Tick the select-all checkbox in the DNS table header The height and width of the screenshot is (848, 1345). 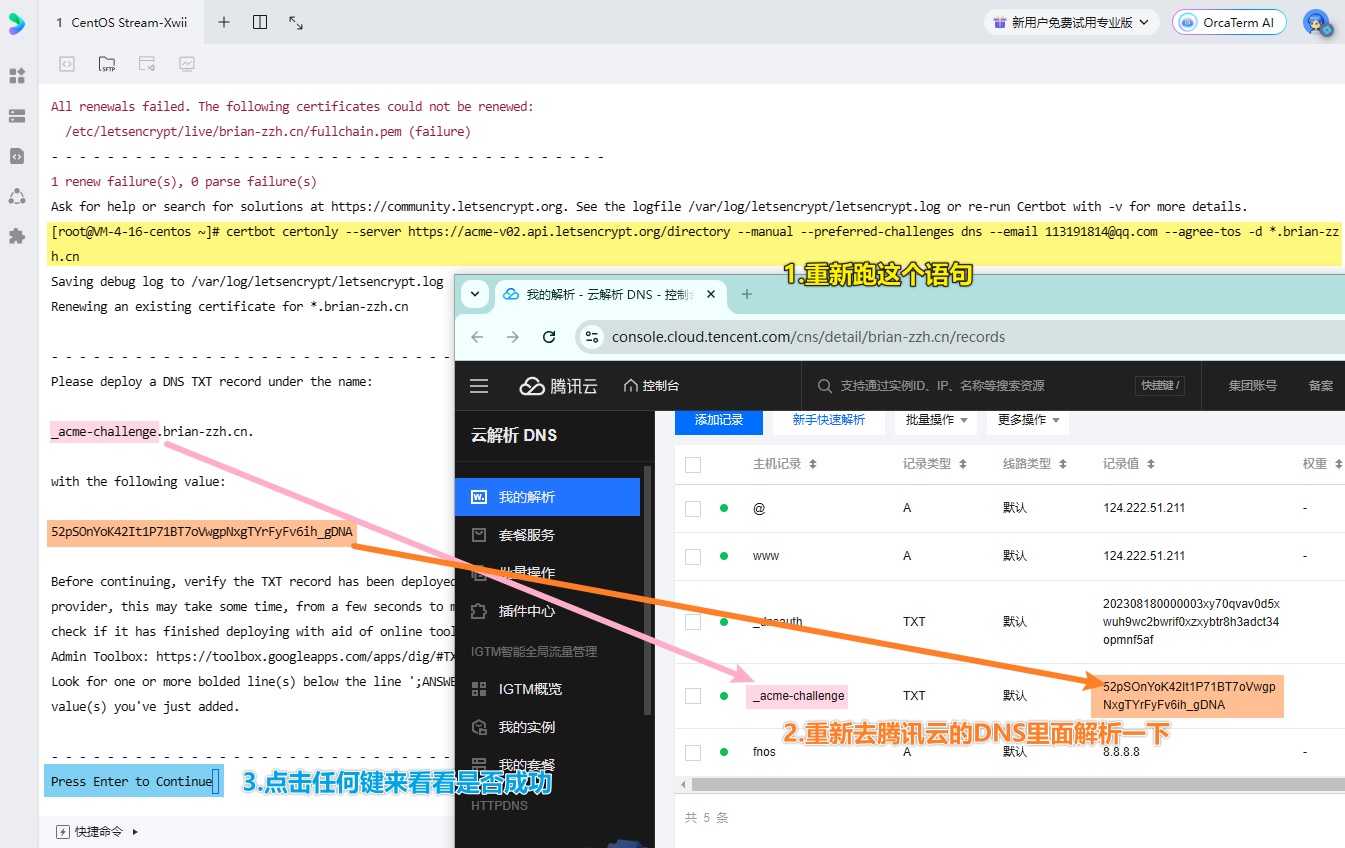[693, 464]
